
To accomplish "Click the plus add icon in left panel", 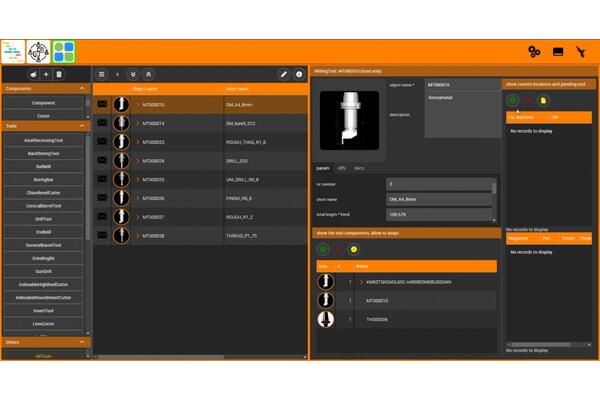I will pyautogui.click(x=46, y=74).
